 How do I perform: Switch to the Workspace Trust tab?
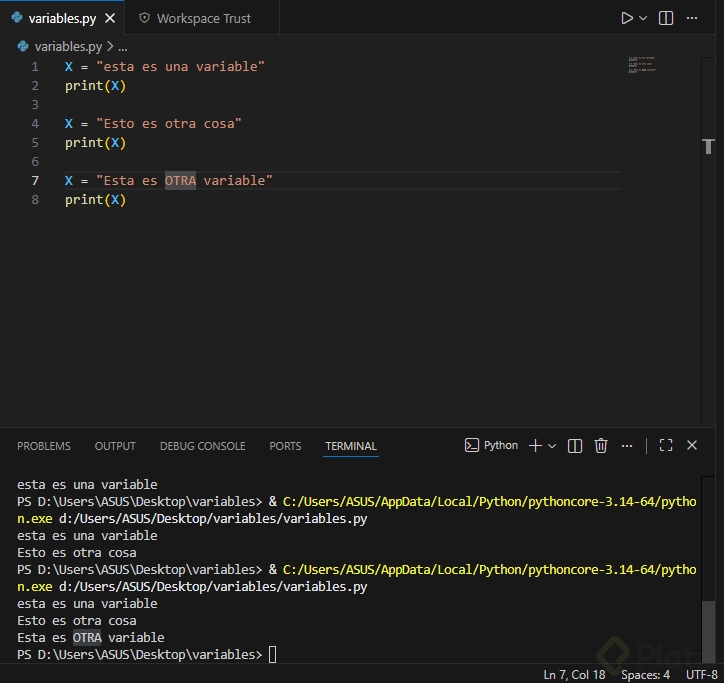[203, 18]
